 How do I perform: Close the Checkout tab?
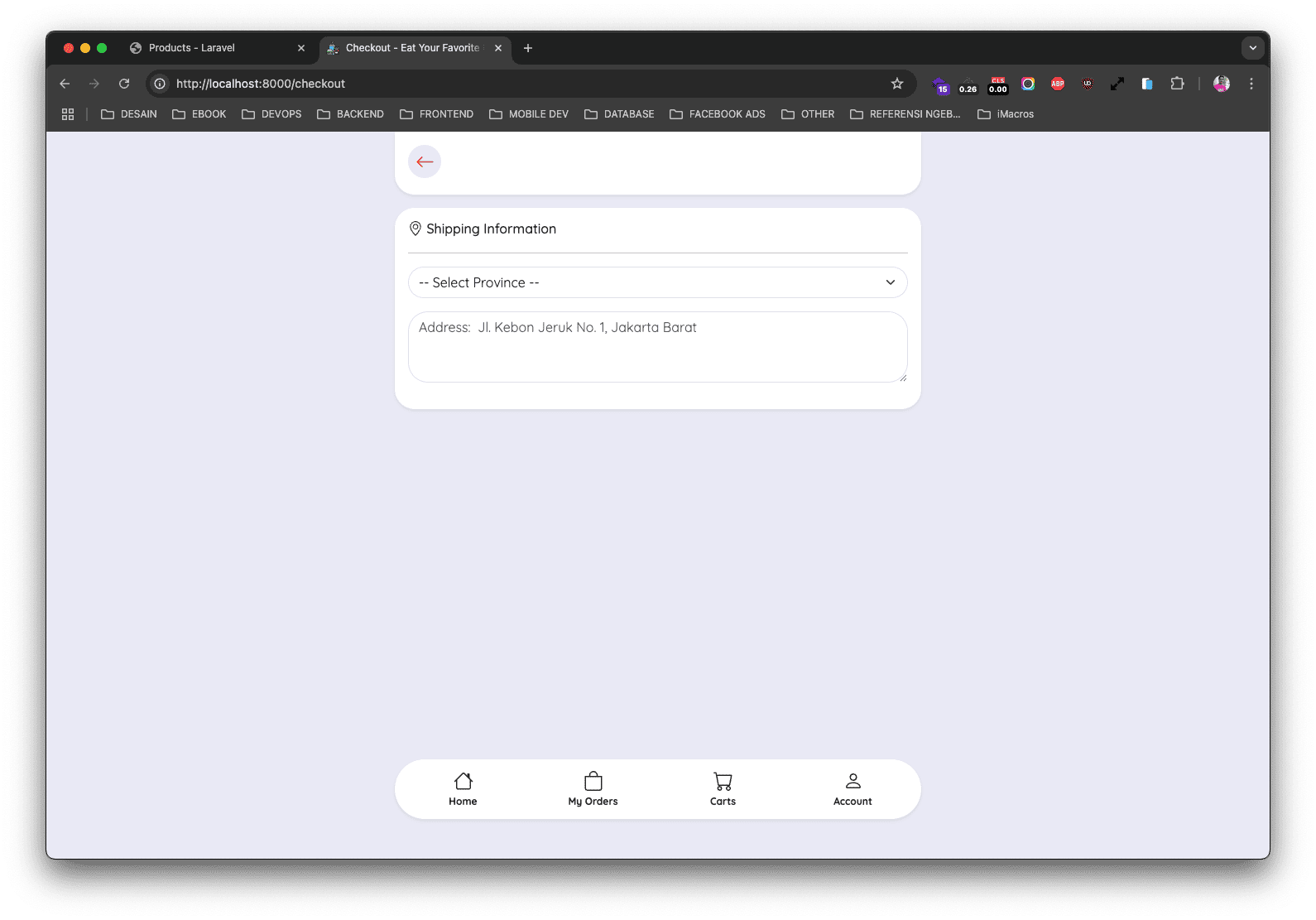[498, 48]
